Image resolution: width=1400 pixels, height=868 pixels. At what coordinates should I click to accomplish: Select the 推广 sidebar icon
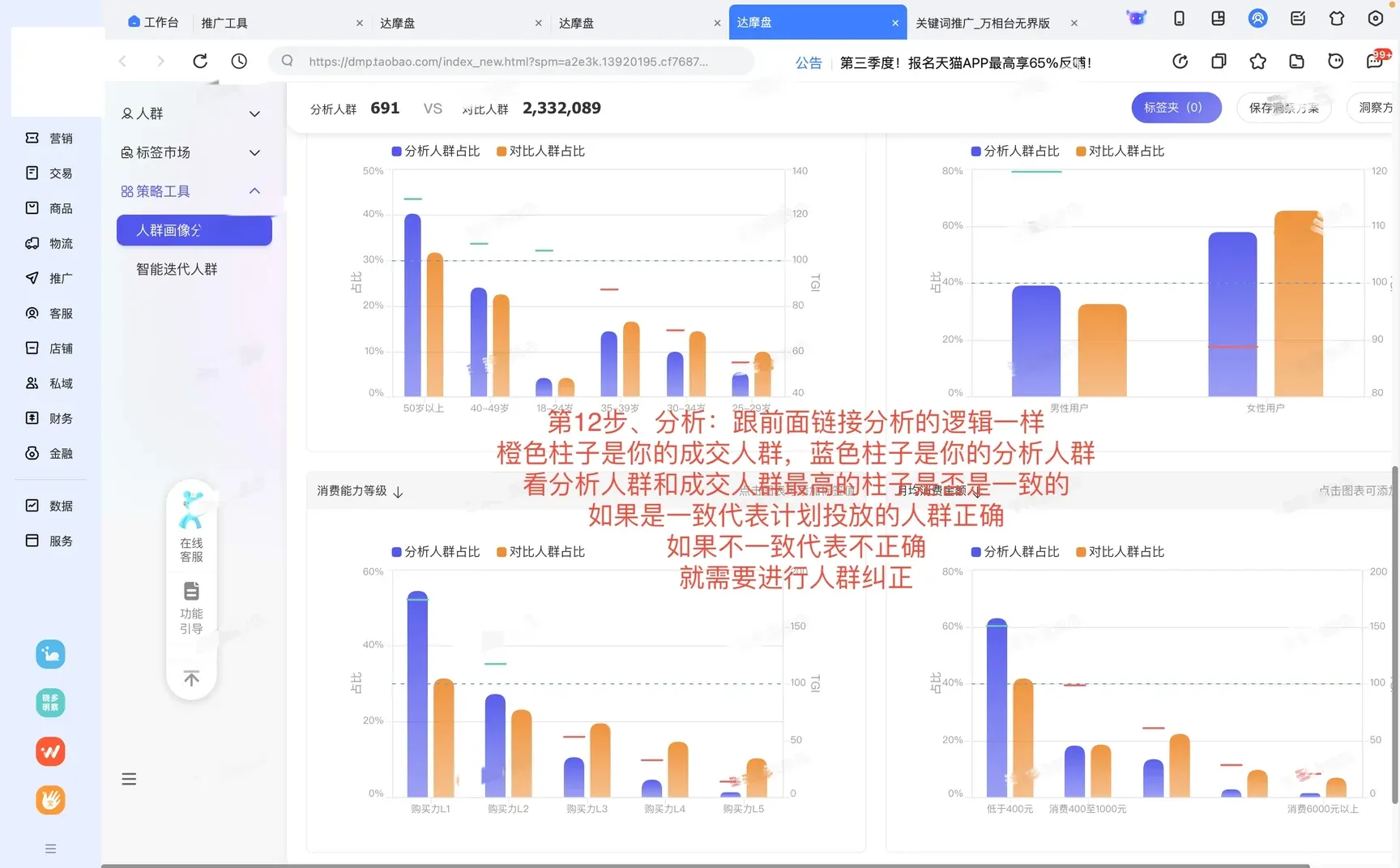point(50,278)
